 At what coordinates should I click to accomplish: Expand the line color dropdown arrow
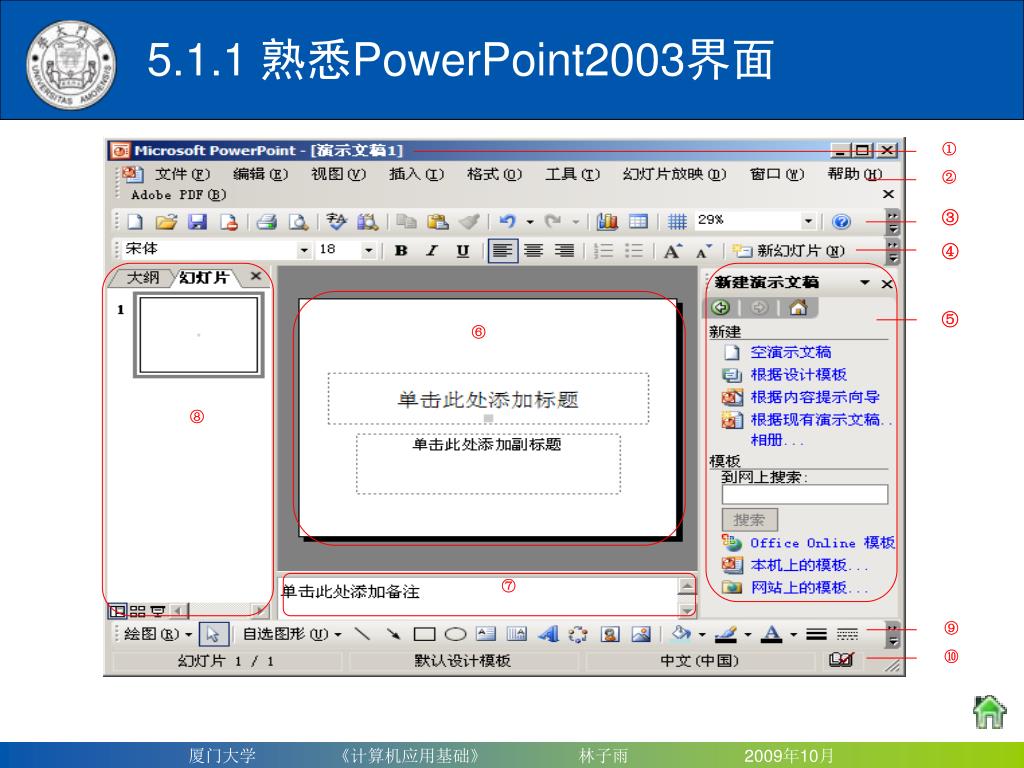tap(748, 634)
